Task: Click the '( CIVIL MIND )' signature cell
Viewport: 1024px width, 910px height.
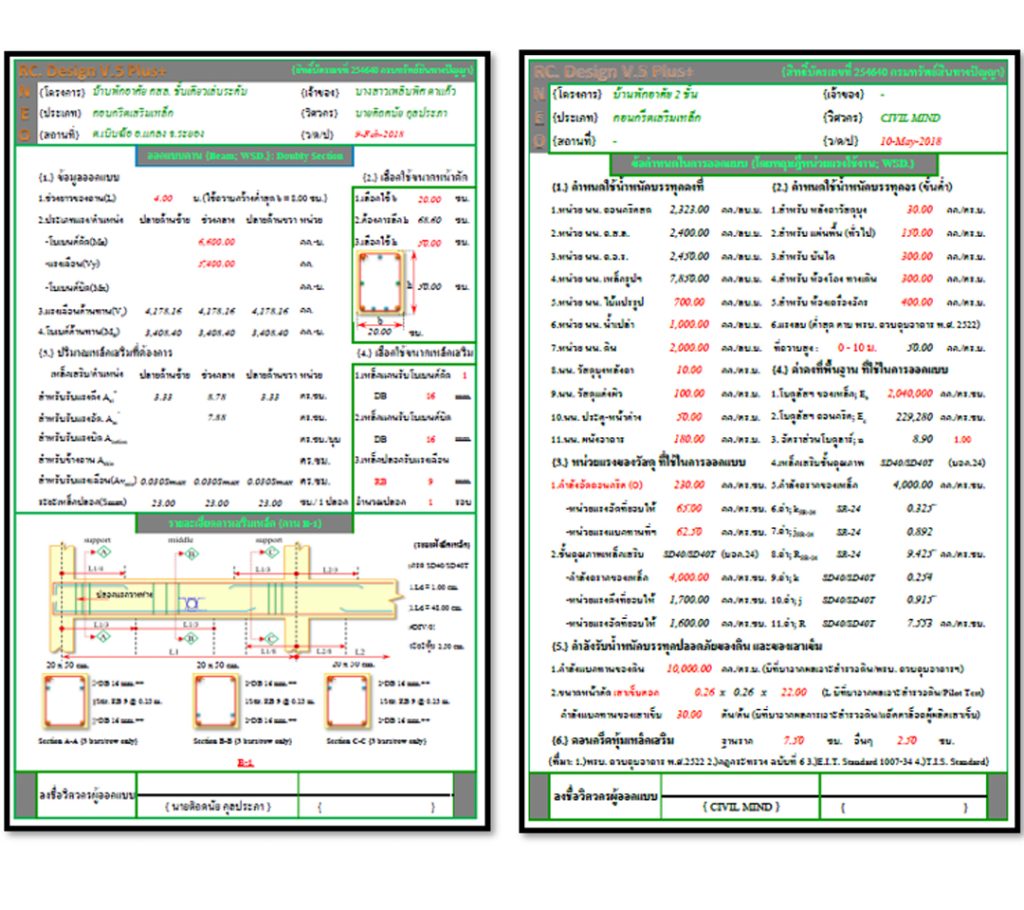Action: pyautogui.click(x=741, y=807)
